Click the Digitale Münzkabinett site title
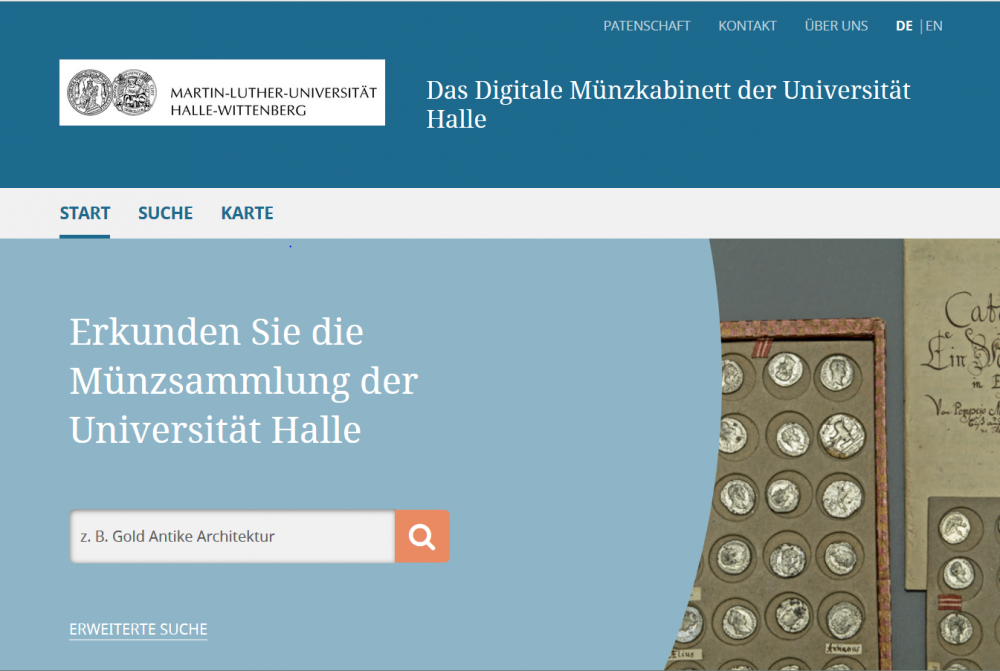Viewport: 1000px width, 671px height. click(x=668, y=104)
